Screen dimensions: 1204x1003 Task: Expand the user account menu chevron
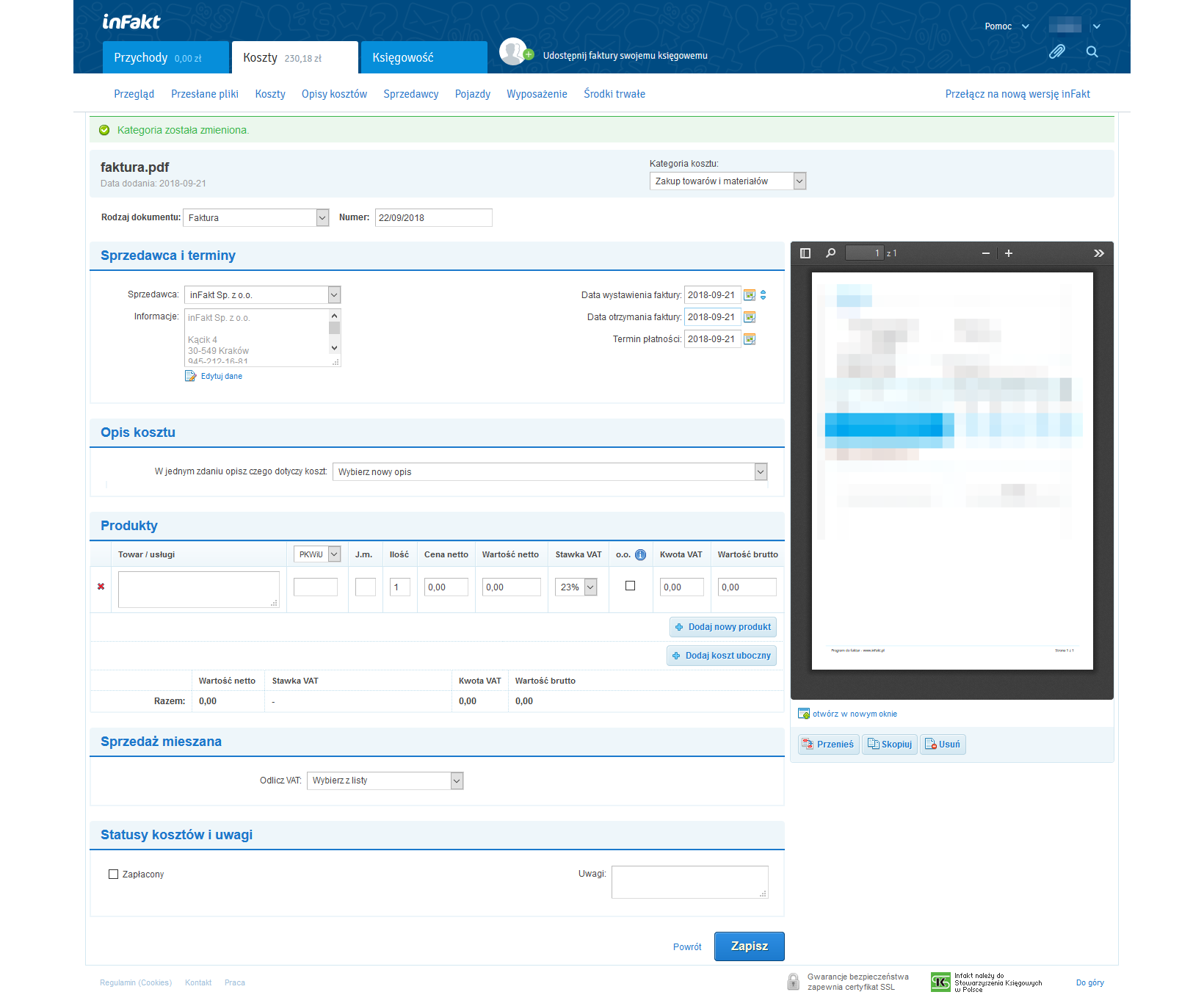pos(1097,26)
